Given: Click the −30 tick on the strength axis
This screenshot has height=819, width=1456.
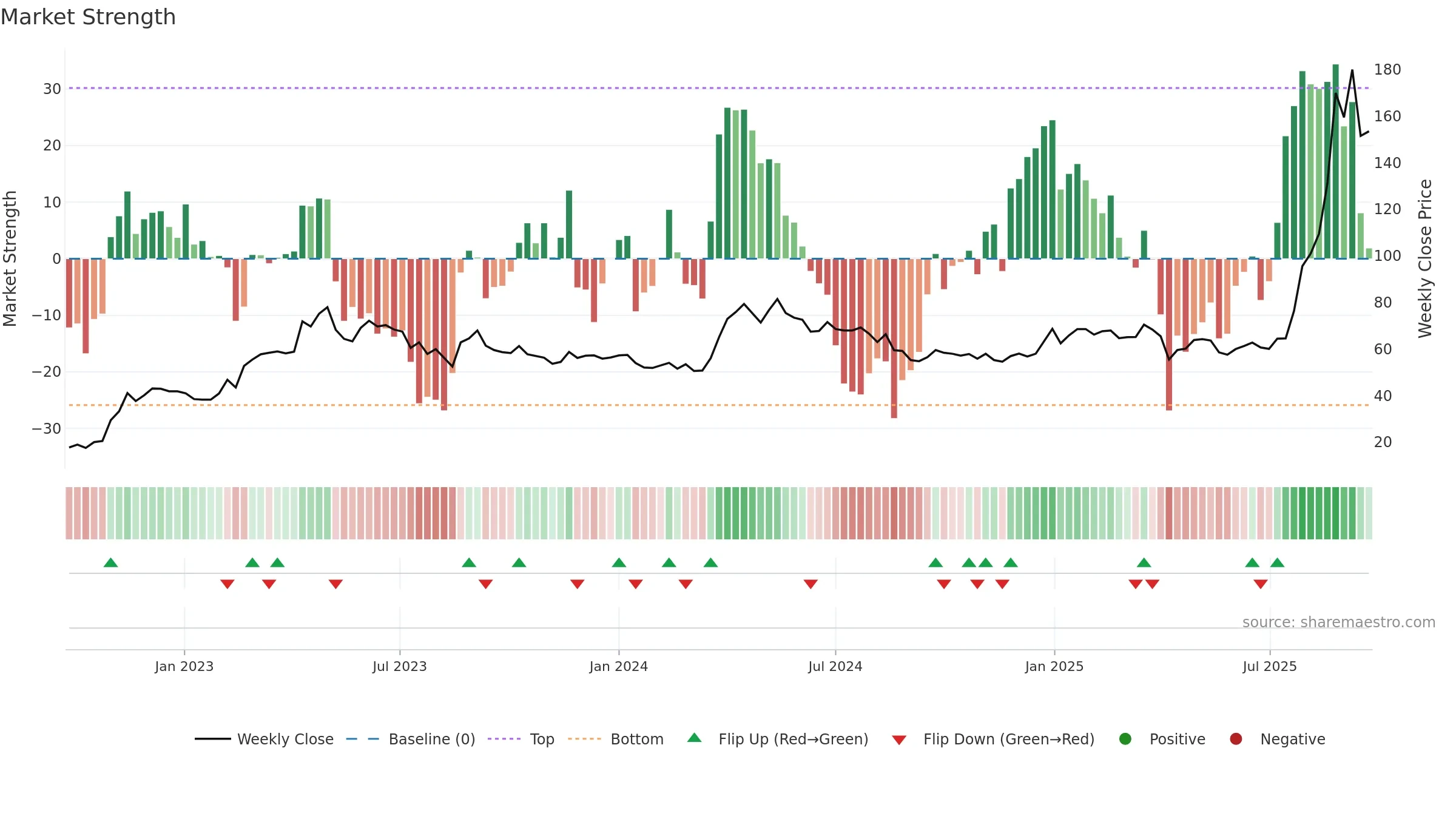Looking at the screenshot, I should (x=47, y=429).
